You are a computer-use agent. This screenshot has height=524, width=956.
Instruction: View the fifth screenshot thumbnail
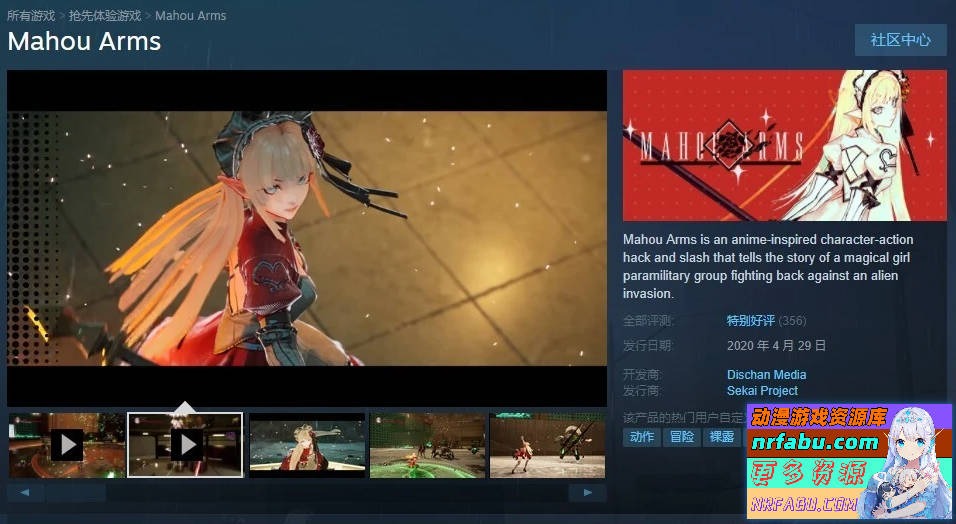point(547,445)
